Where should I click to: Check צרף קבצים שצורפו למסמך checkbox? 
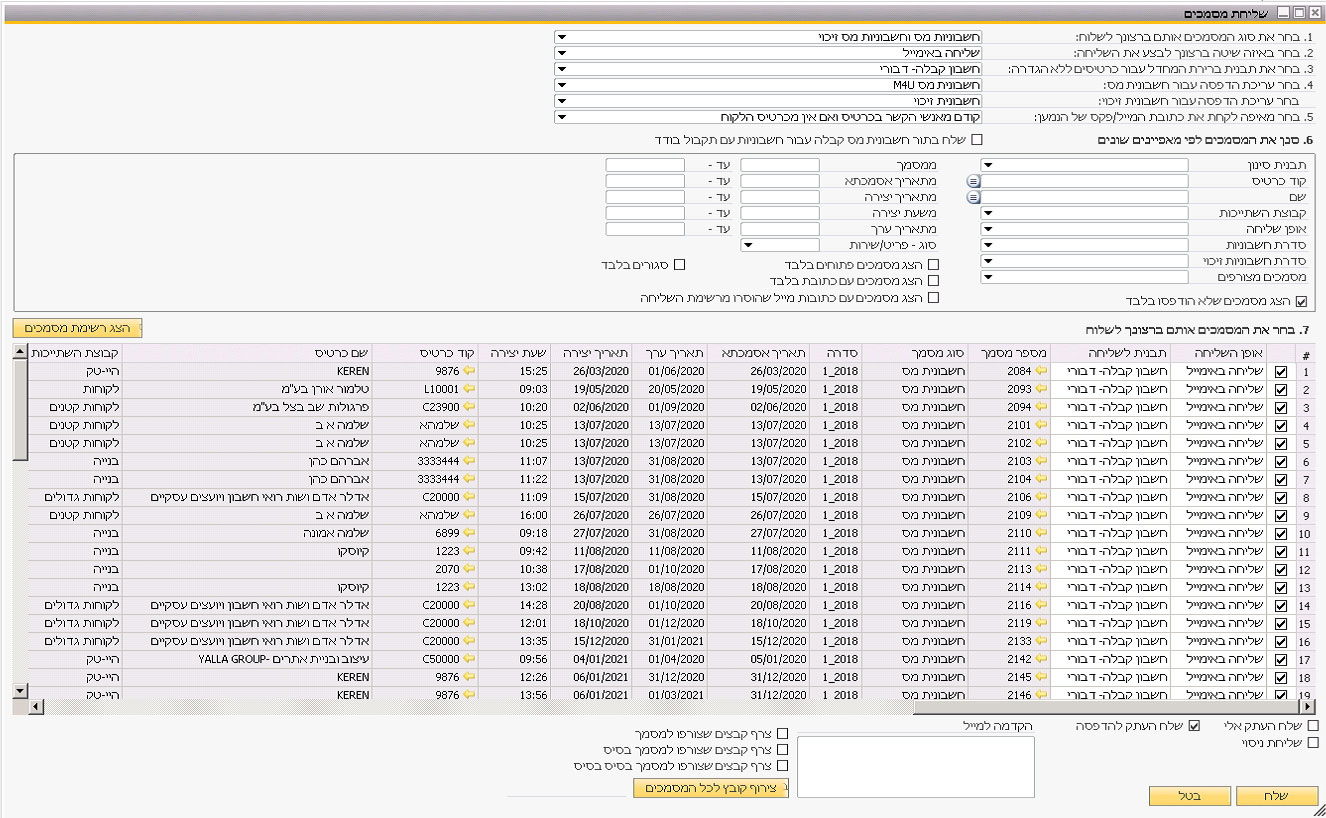[783, 733]
